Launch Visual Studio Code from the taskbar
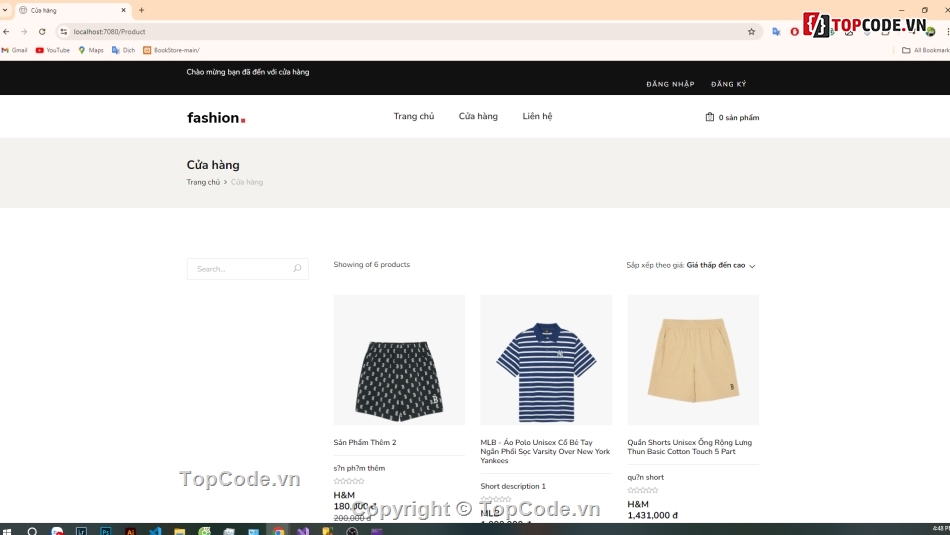 tap(155, 531)
